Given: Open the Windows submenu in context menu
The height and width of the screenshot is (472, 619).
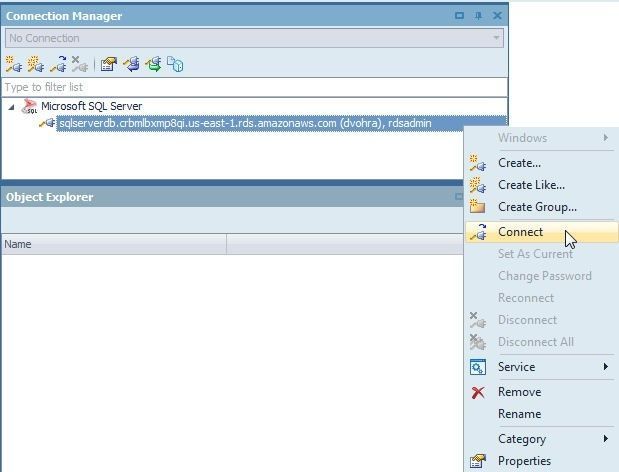Looking at the screenshot, I should [541, 138].
